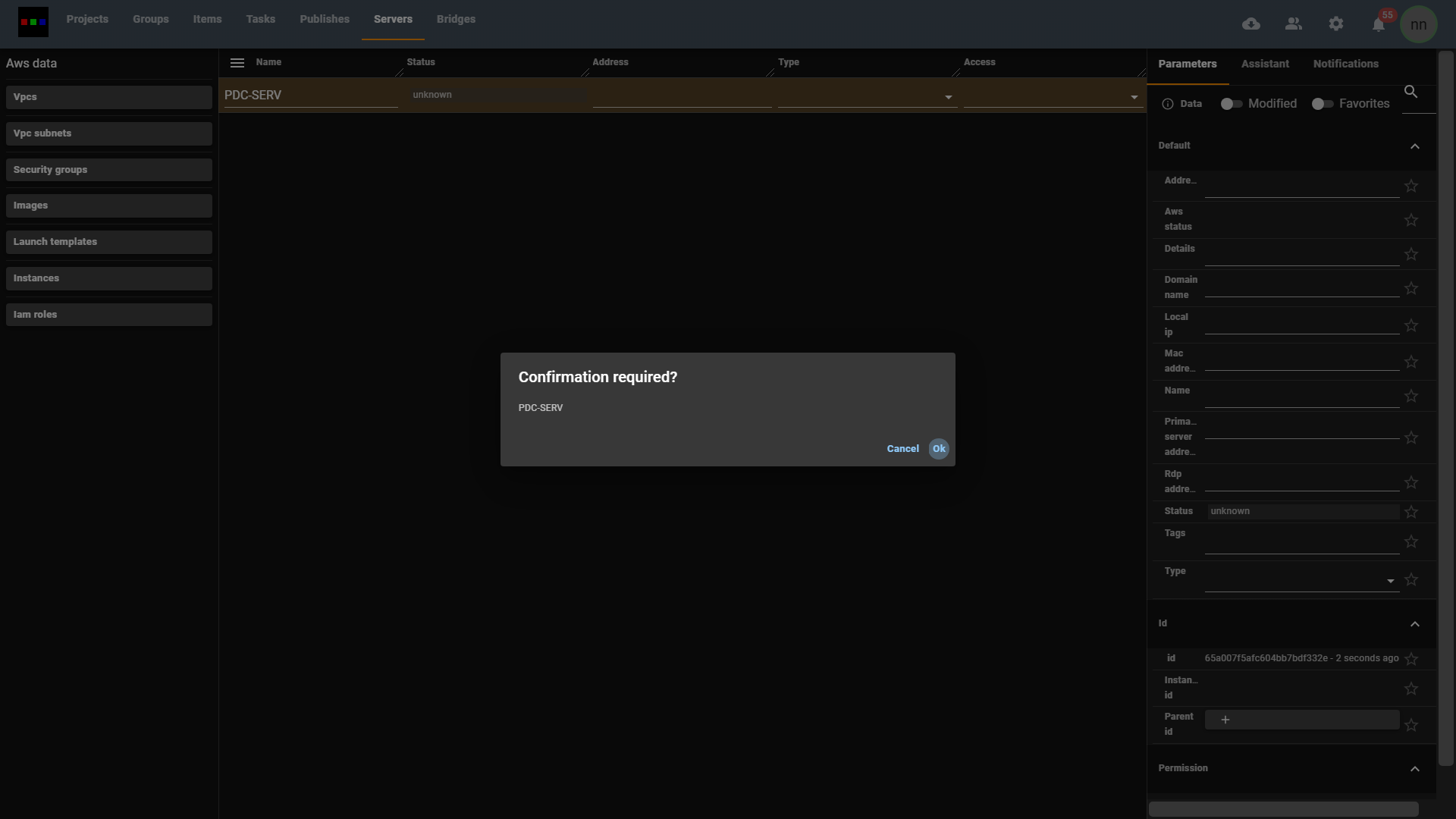Open settings gear icon
The height and width of the screenshot is (819, 1456).
click(x=1336, y=24)
